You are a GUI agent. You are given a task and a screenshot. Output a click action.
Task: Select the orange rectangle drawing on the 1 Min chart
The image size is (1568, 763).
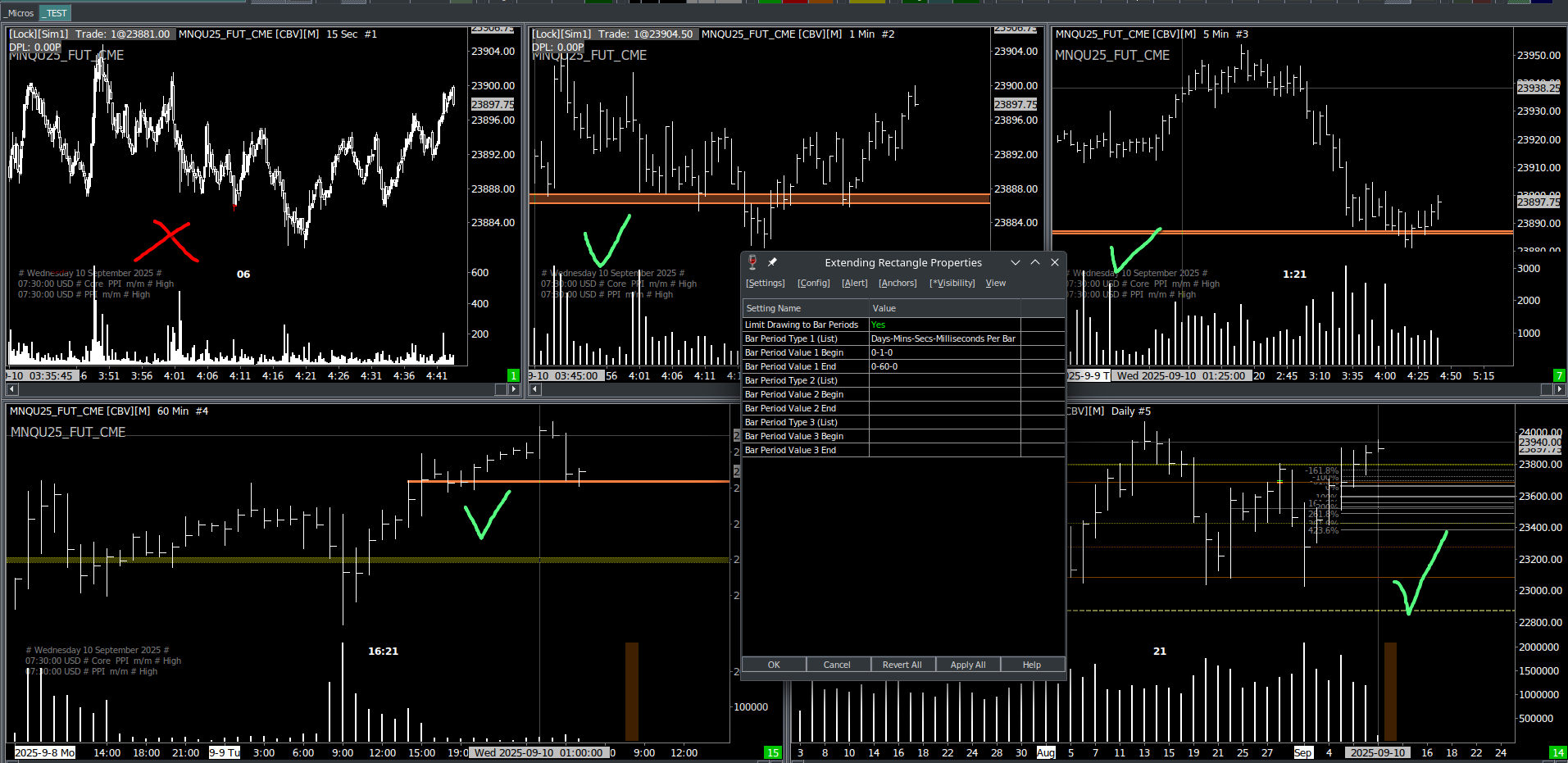(759, 198)
